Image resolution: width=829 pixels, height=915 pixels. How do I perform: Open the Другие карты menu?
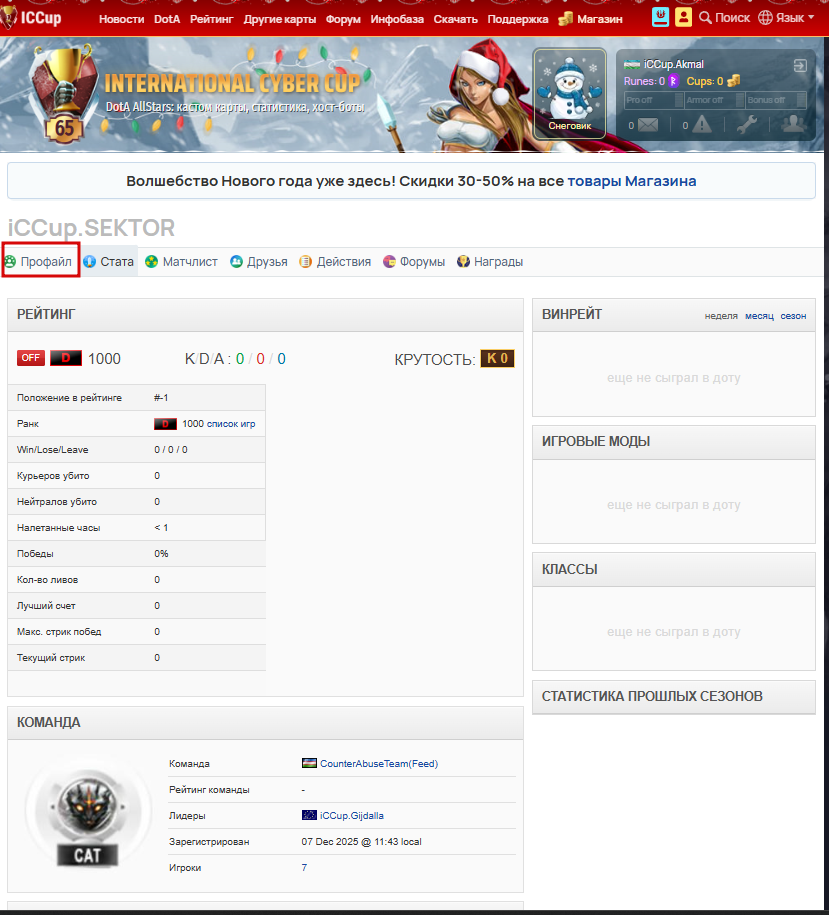(x=279, y=19)
